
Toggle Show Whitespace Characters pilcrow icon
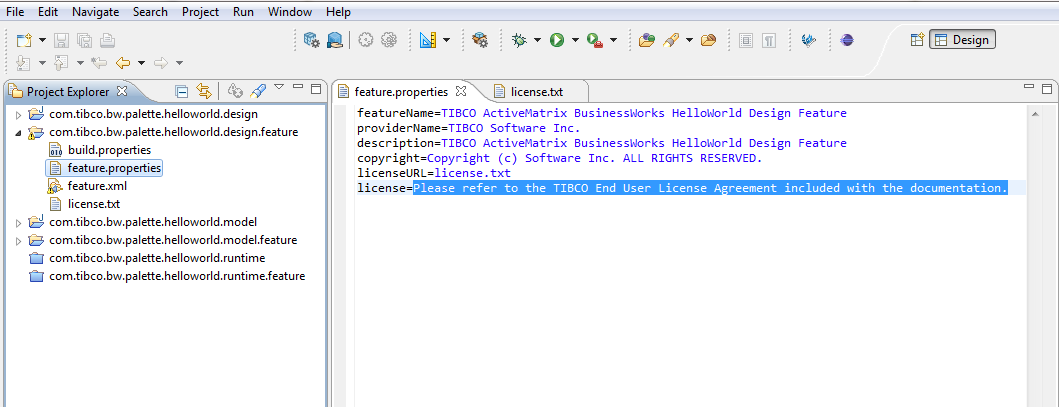(769, 40)
